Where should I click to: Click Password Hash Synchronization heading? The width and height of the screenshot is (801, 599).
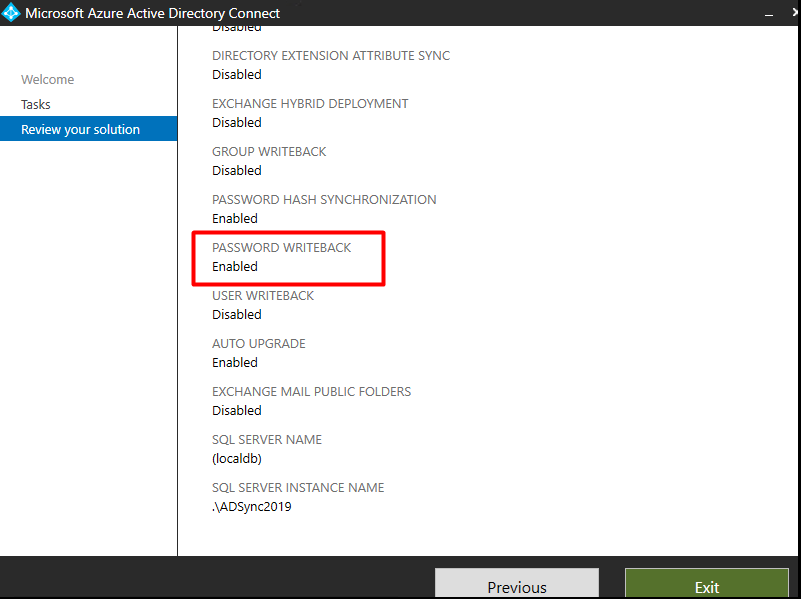[324, 200]
